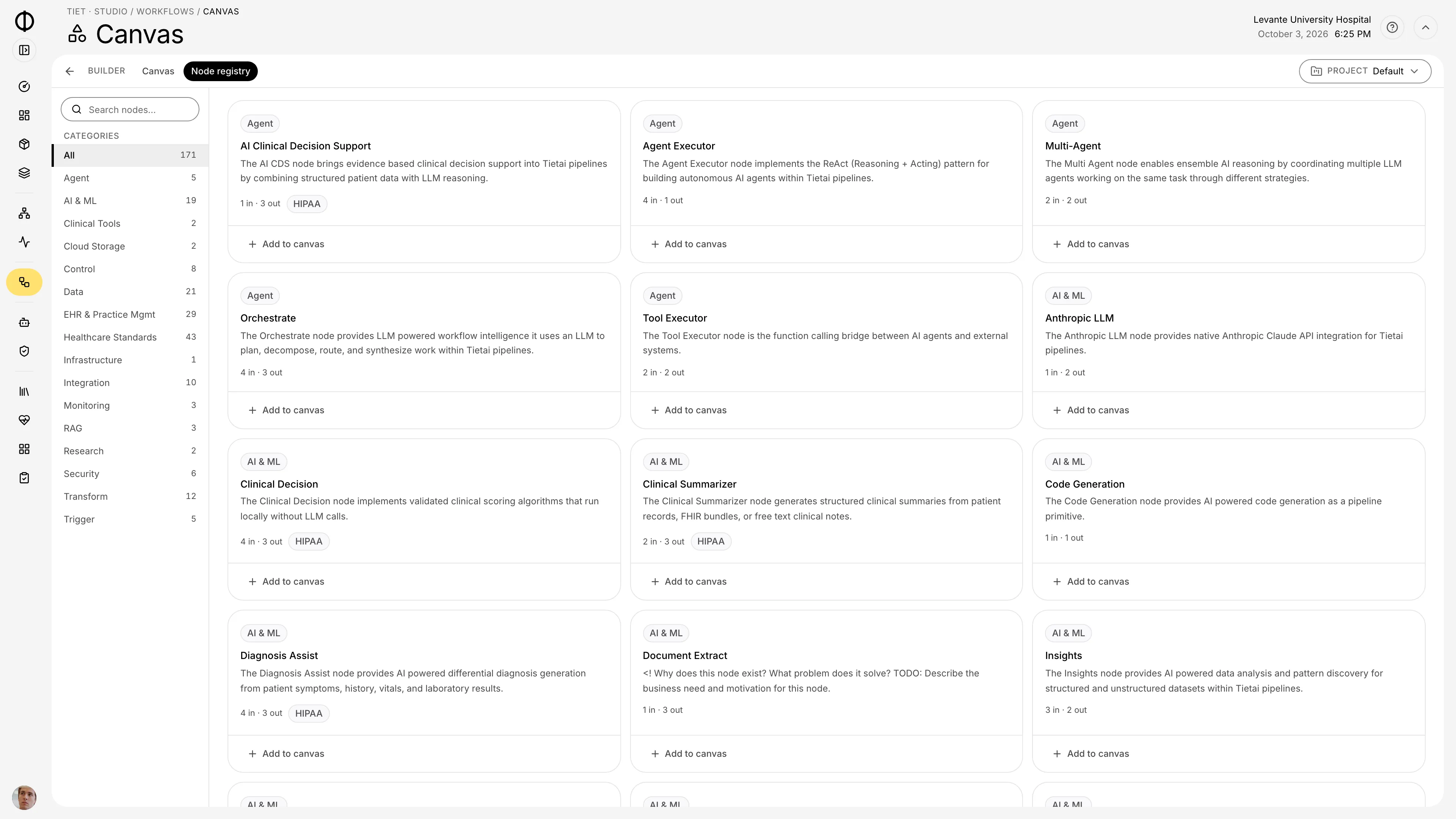Screen dimensions: 1456x819
Task: Open the activity pulse sidebar icon
Action: (x=24, y=242)
